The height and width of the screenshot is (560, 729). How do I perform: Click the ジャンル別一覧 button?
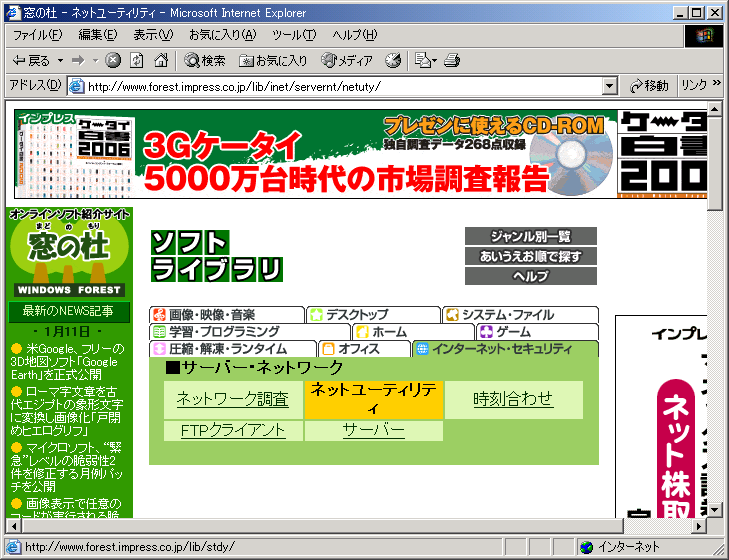tap(530, 236)
